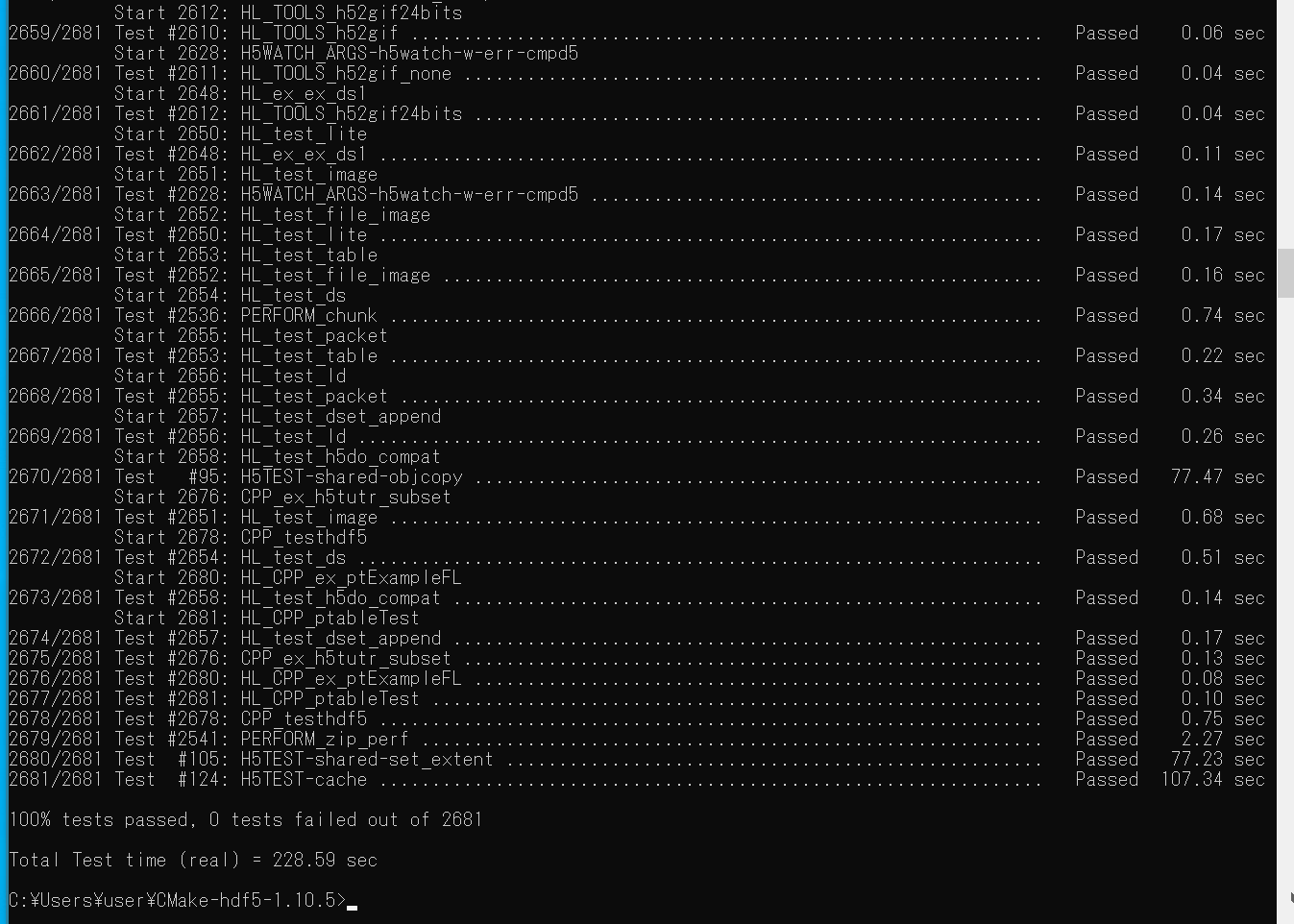Click the 'Total Test time (real)' line

[193, 860]
